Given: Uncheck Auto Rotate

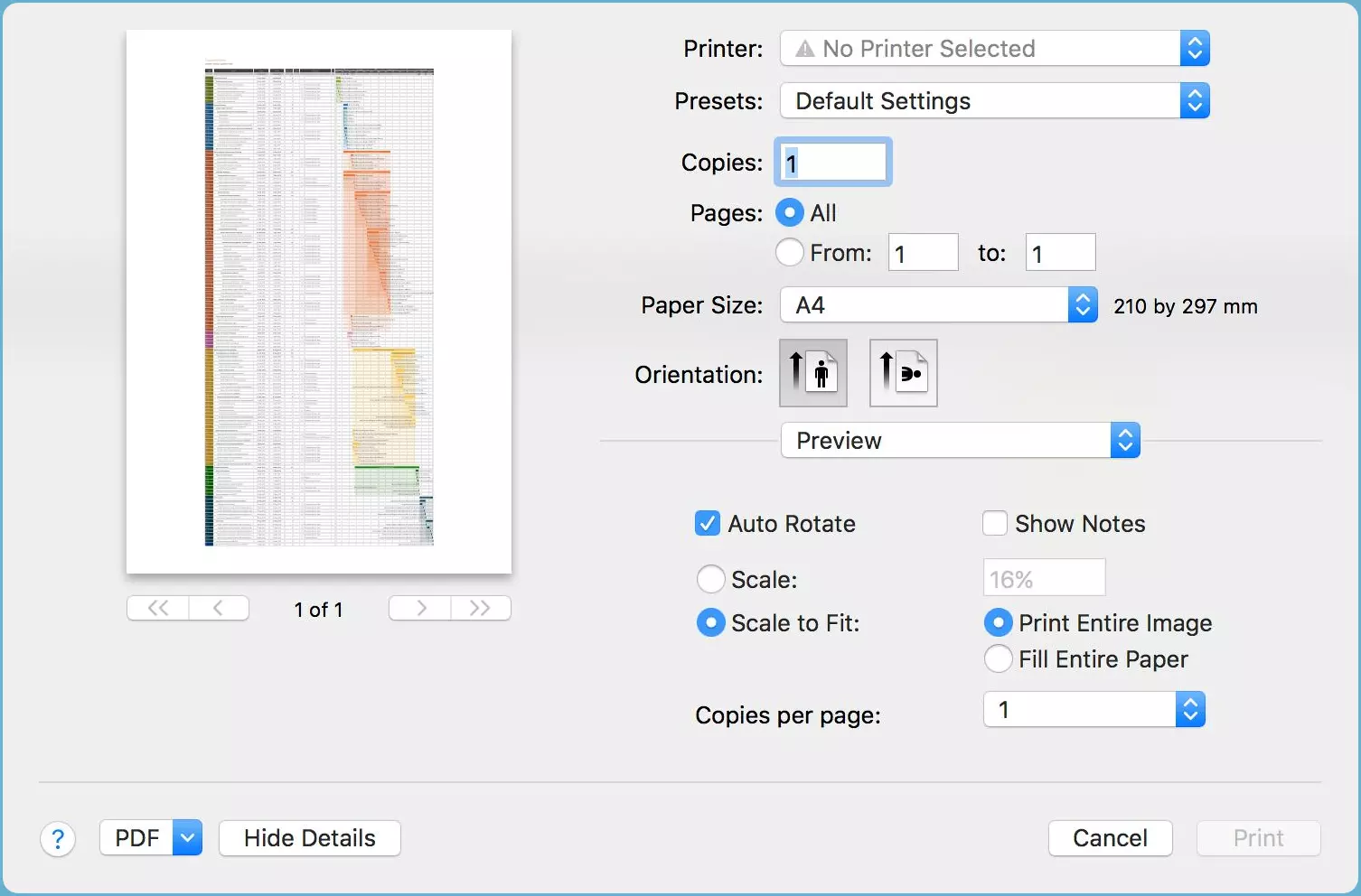Looking at the screenshot, I should coord(708,523).
